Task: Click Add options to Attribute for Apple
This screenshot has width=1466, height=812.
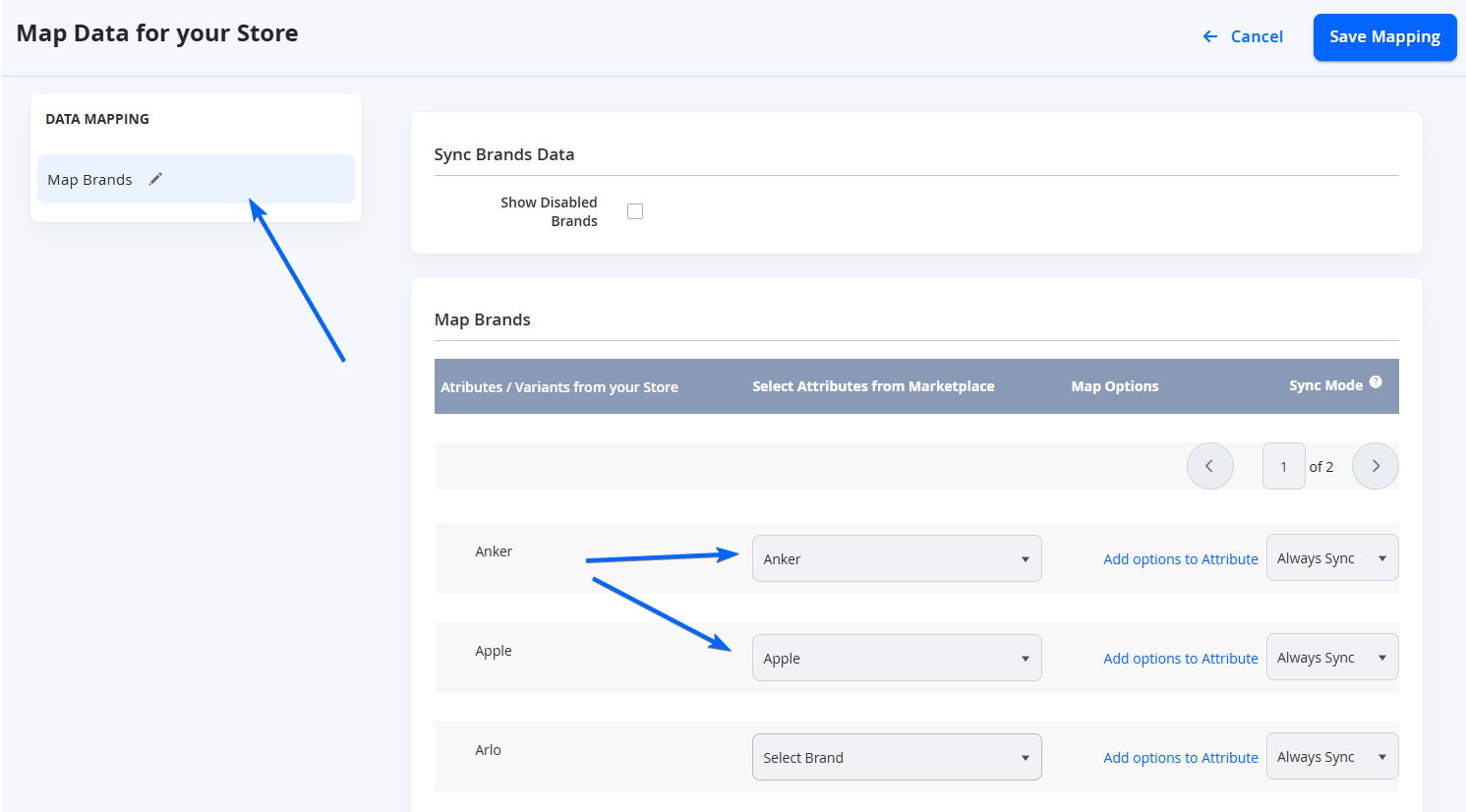Action: [1180, 658]
